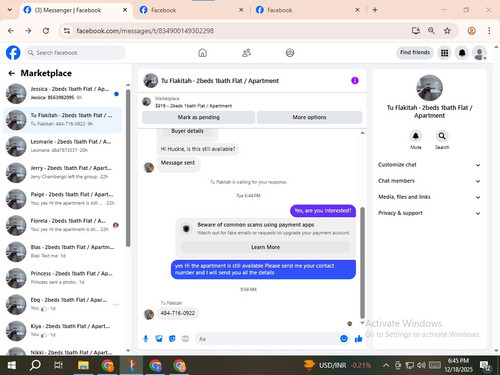Open Windows Start menu
500x375 pixels.
(11, 365)
